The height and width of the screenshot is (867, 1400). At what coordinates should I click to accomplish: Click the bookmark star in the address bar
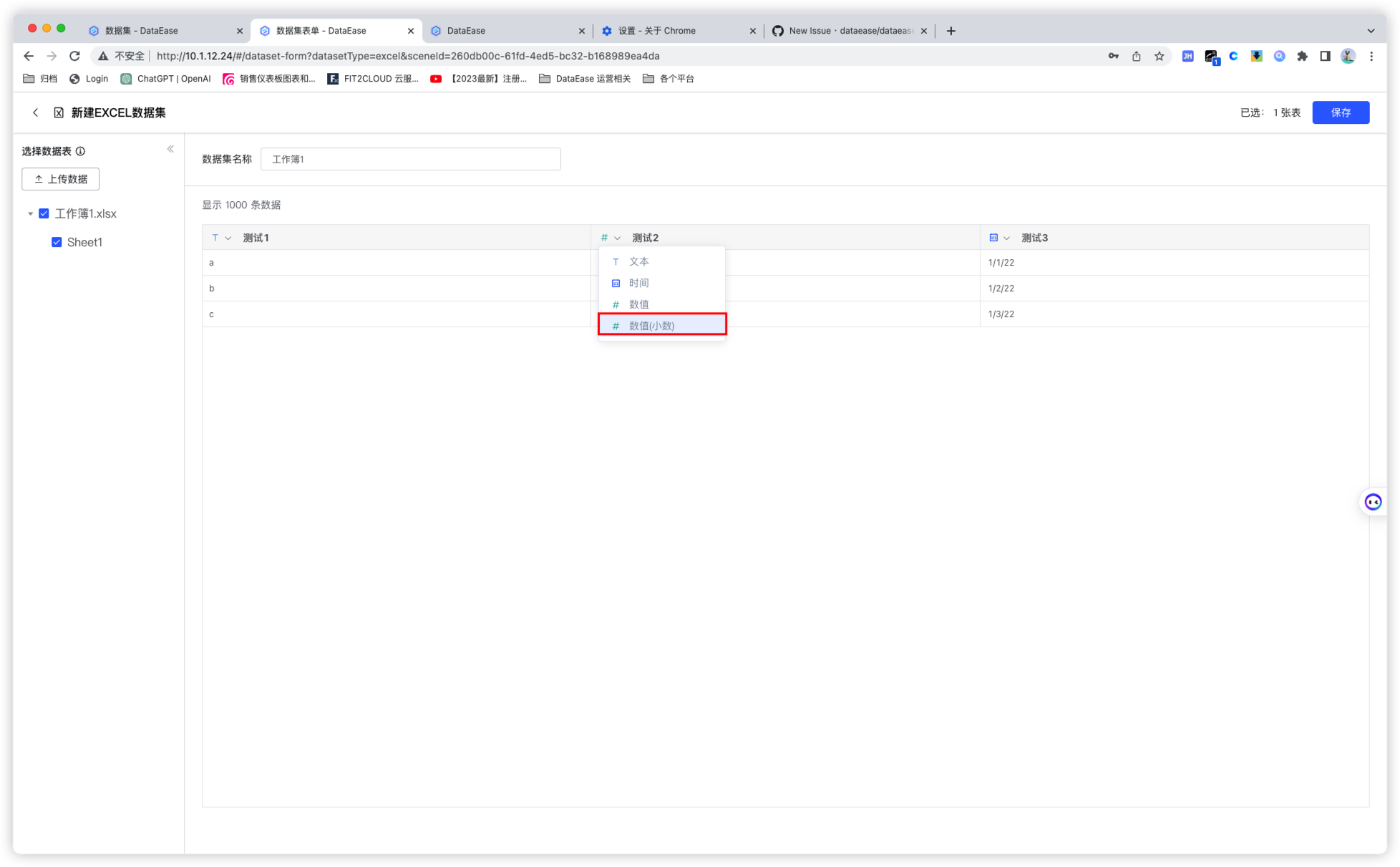point(1159,55)
